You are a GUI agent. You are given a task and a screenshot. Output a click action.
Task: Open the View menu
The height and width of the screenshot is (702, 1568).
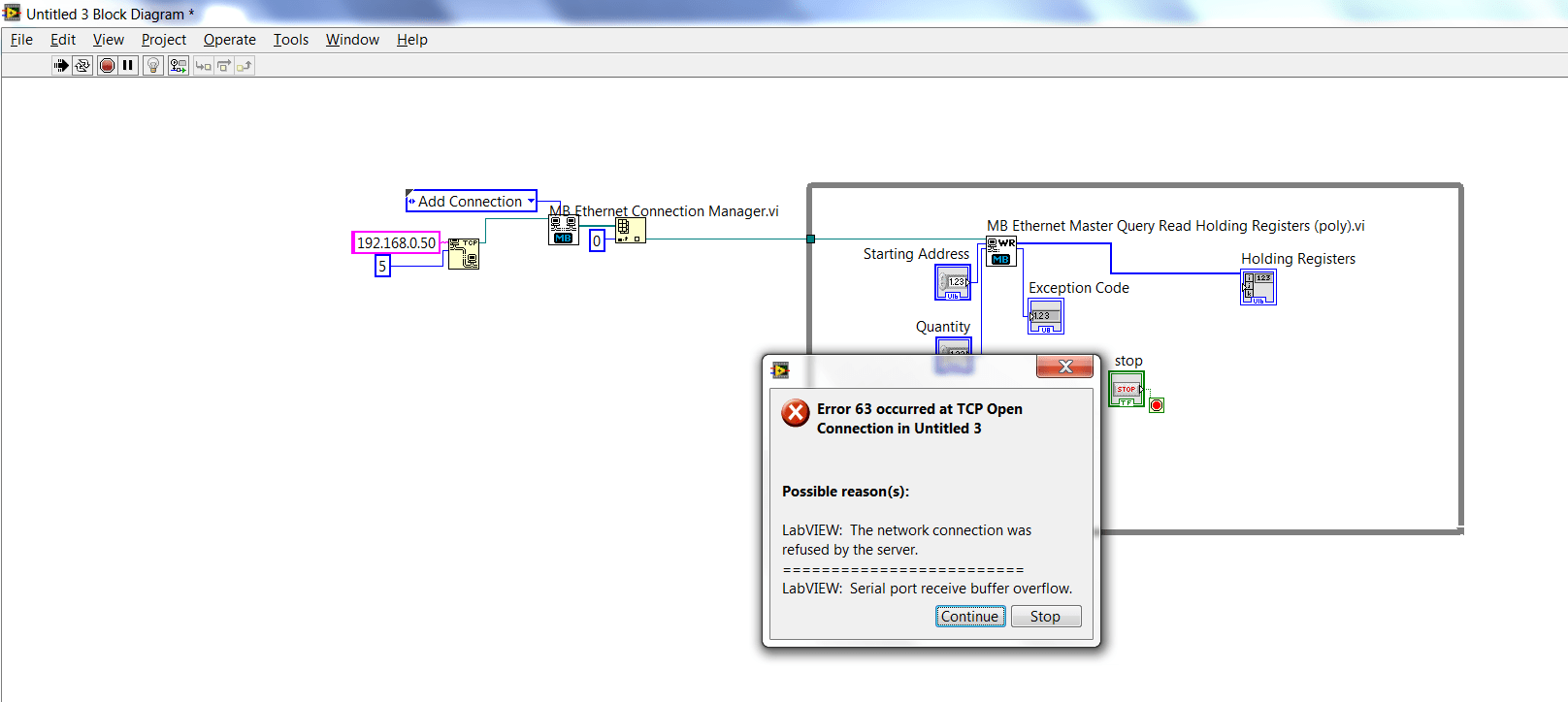click(109, 40)
